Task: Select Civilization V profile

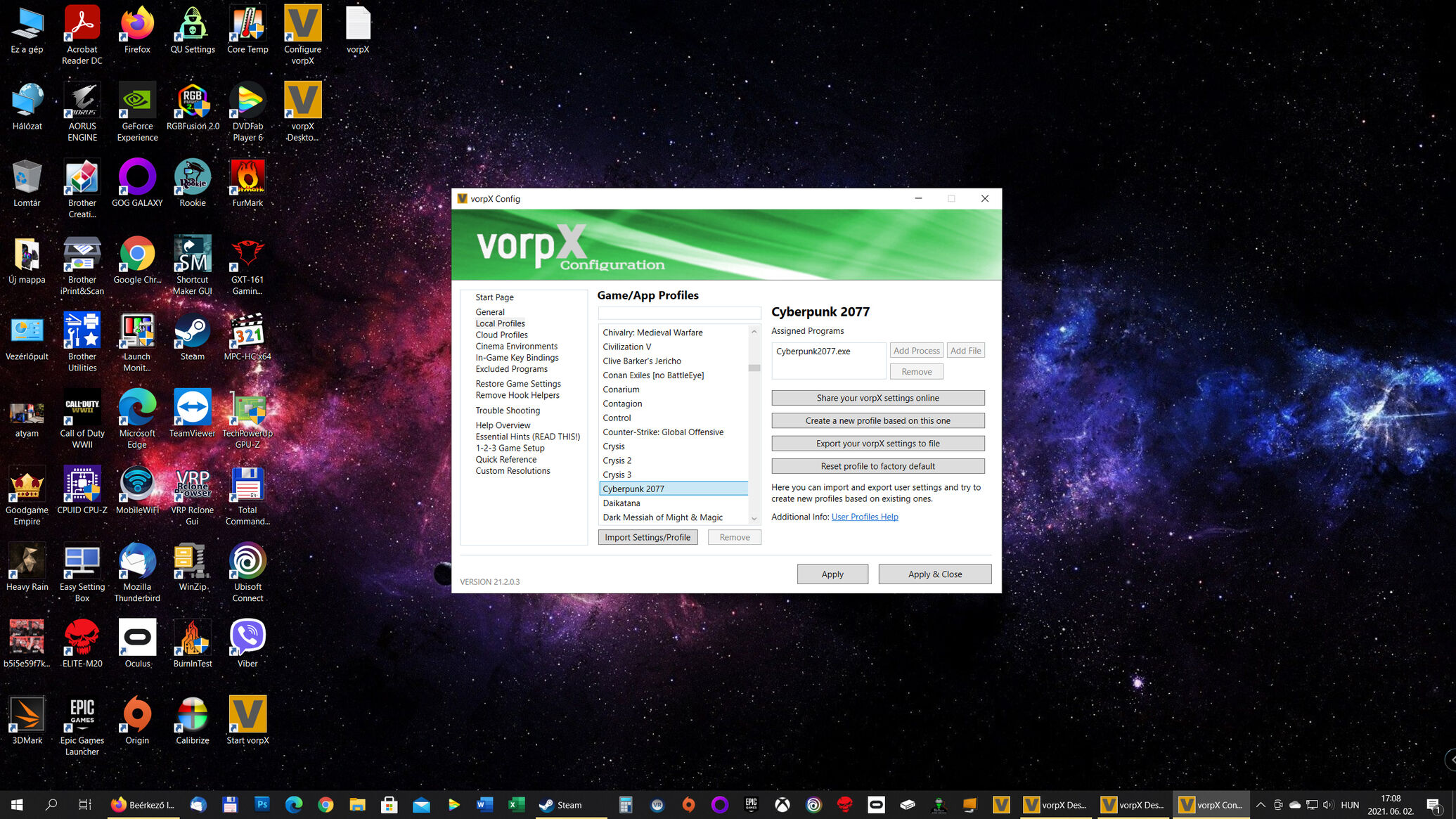Action: 674,347
